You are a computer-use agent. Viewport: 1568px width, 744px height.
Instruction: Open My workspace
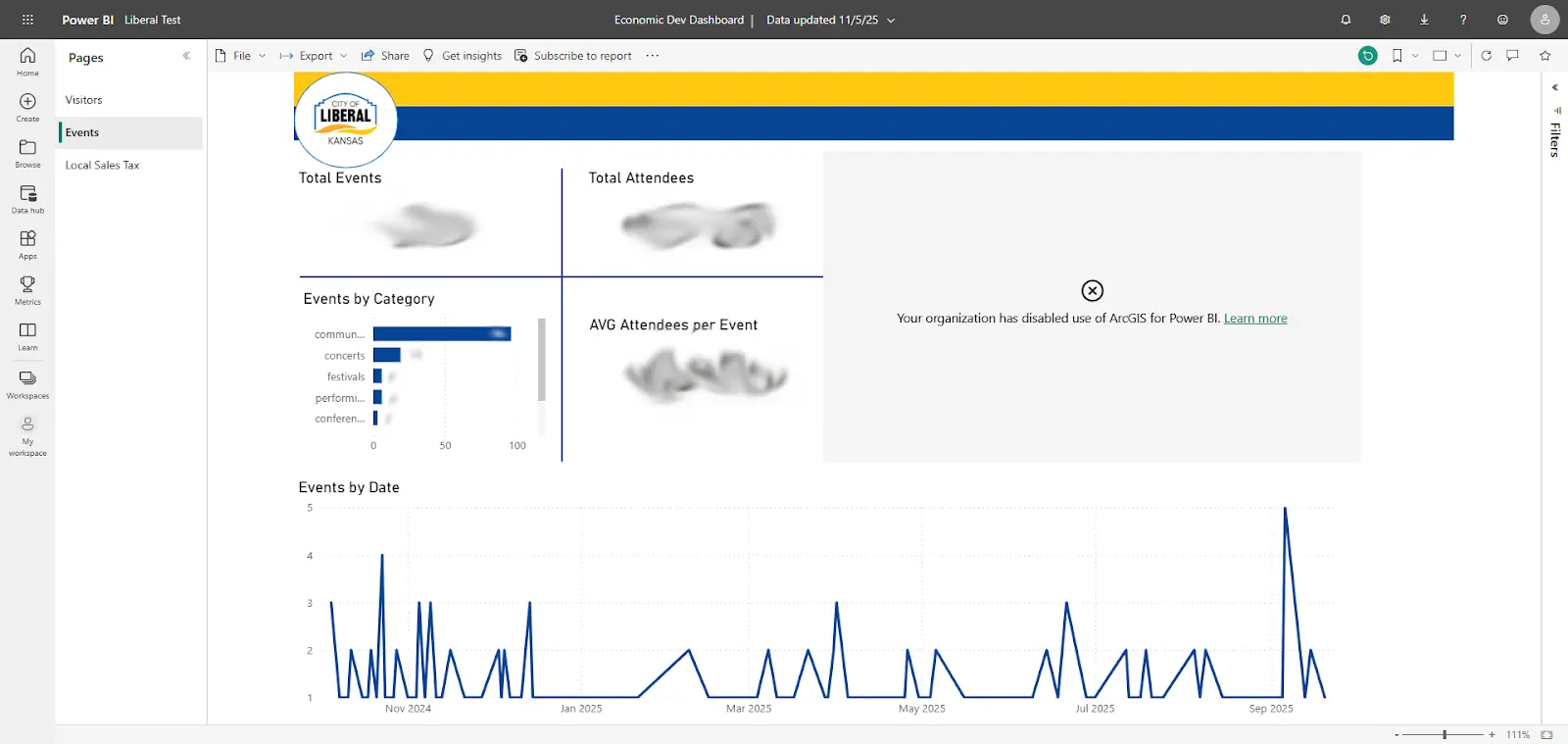coord(27,435)
